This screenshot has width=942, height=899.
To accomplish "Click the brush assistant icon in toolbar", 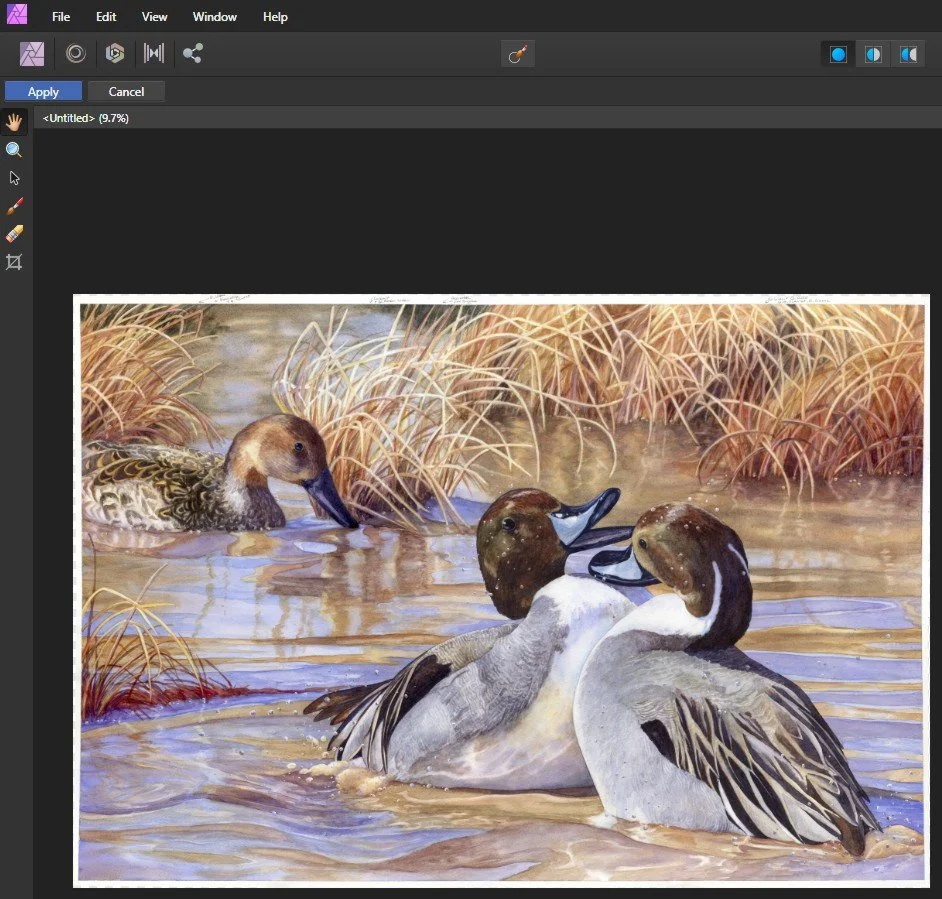I will click(x=518, y=54).
